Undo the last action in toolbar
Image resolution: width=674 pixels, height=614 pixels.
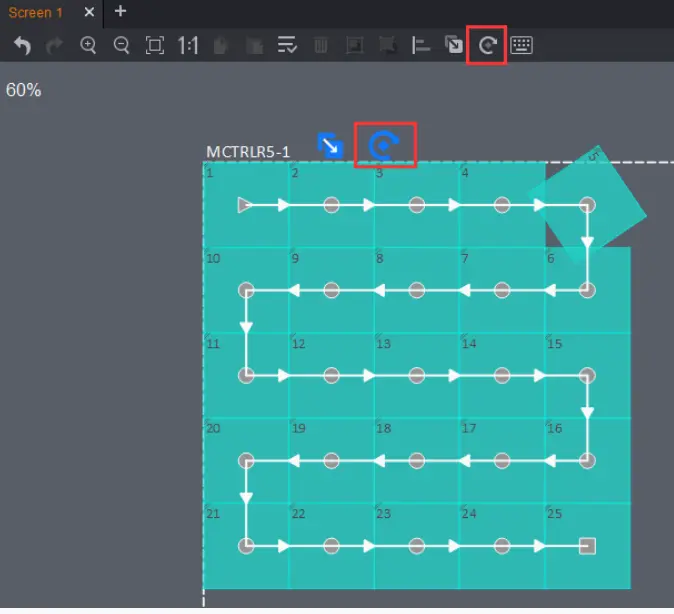pos(22,45)
